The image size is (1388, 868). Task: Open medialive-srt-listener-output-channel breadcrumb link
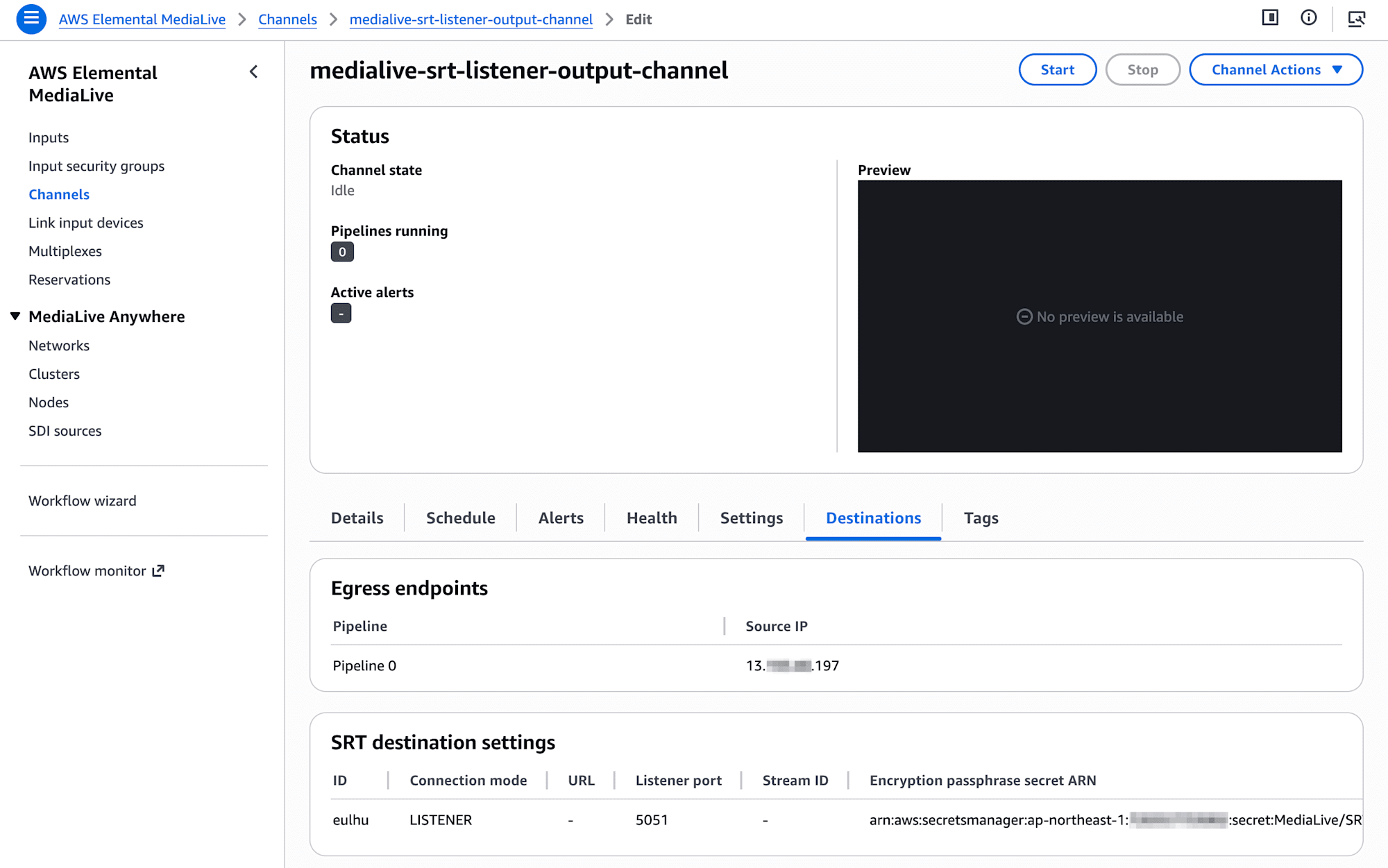tap(471, 19)
